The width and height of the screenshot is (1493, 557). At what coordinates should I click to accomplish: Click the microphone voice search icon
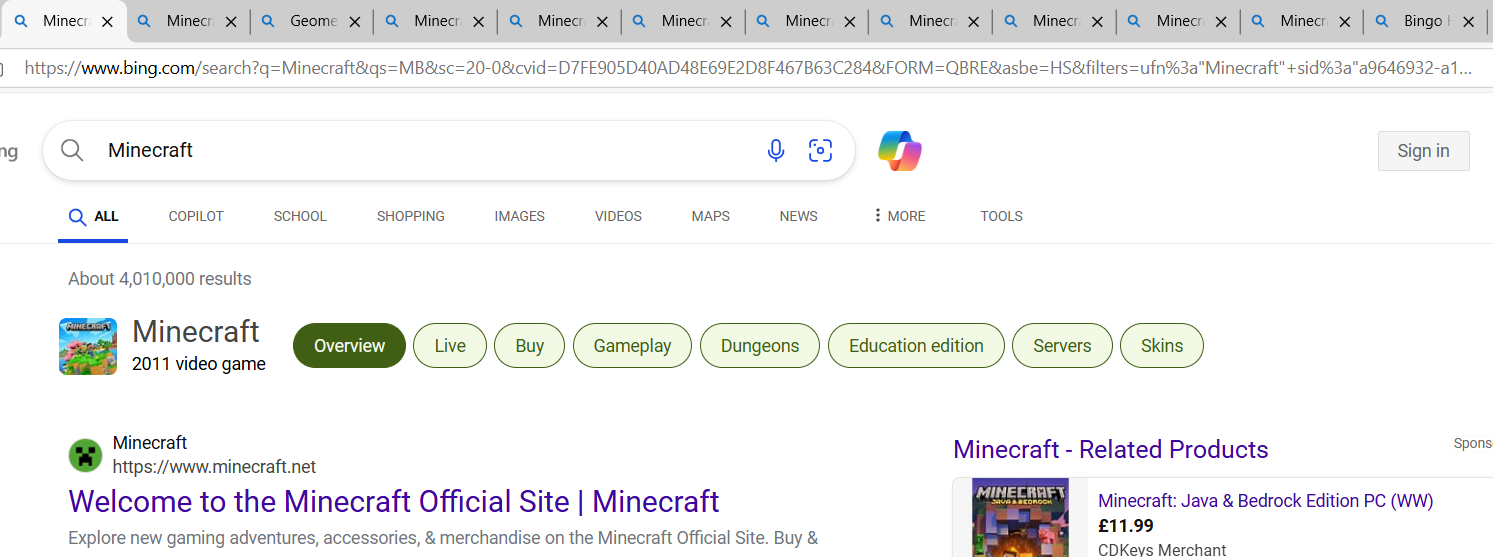point(776,151)
